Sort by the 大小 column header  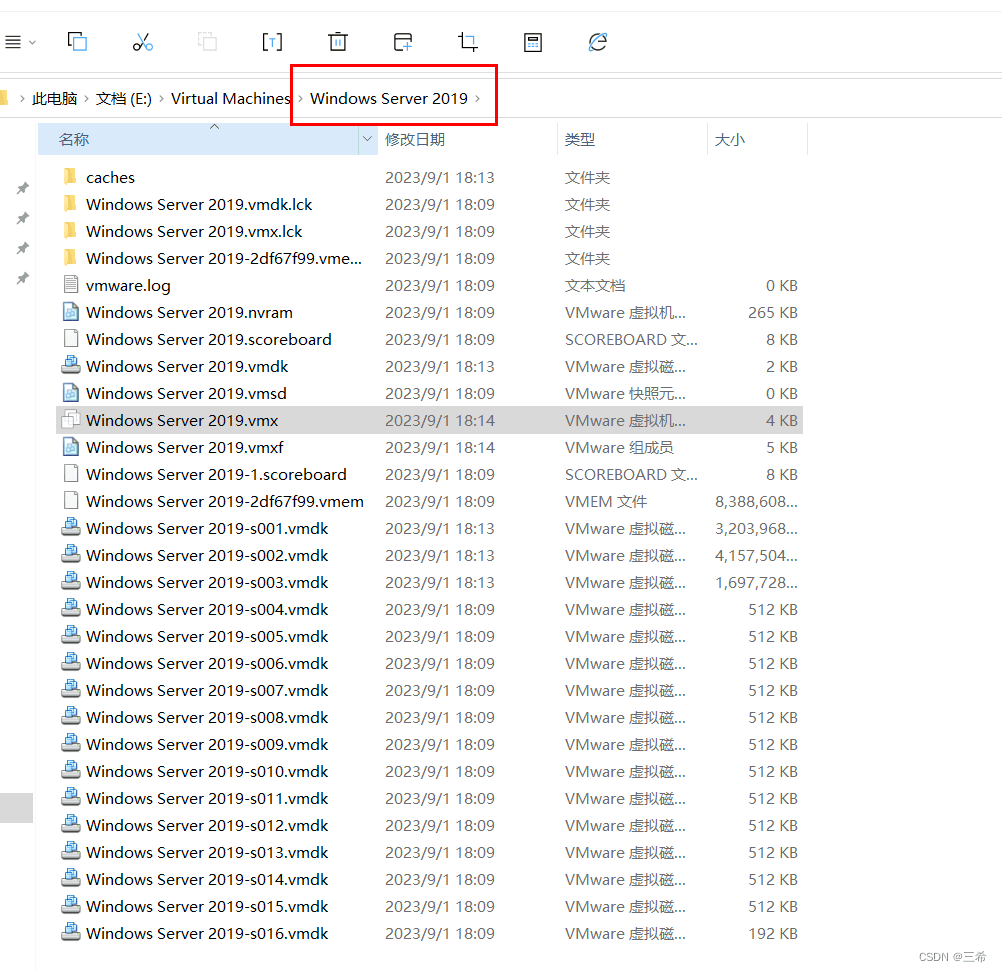click(x=730, y=139)
